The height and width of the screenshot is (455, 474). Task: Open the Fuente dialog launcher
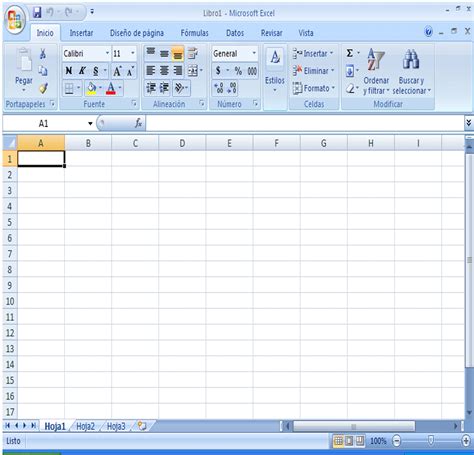coord(134,104)
